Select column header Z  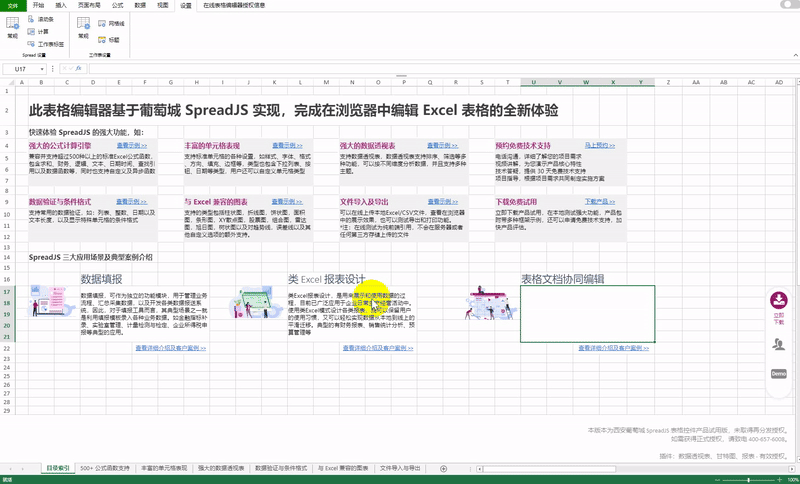(667, 82)
